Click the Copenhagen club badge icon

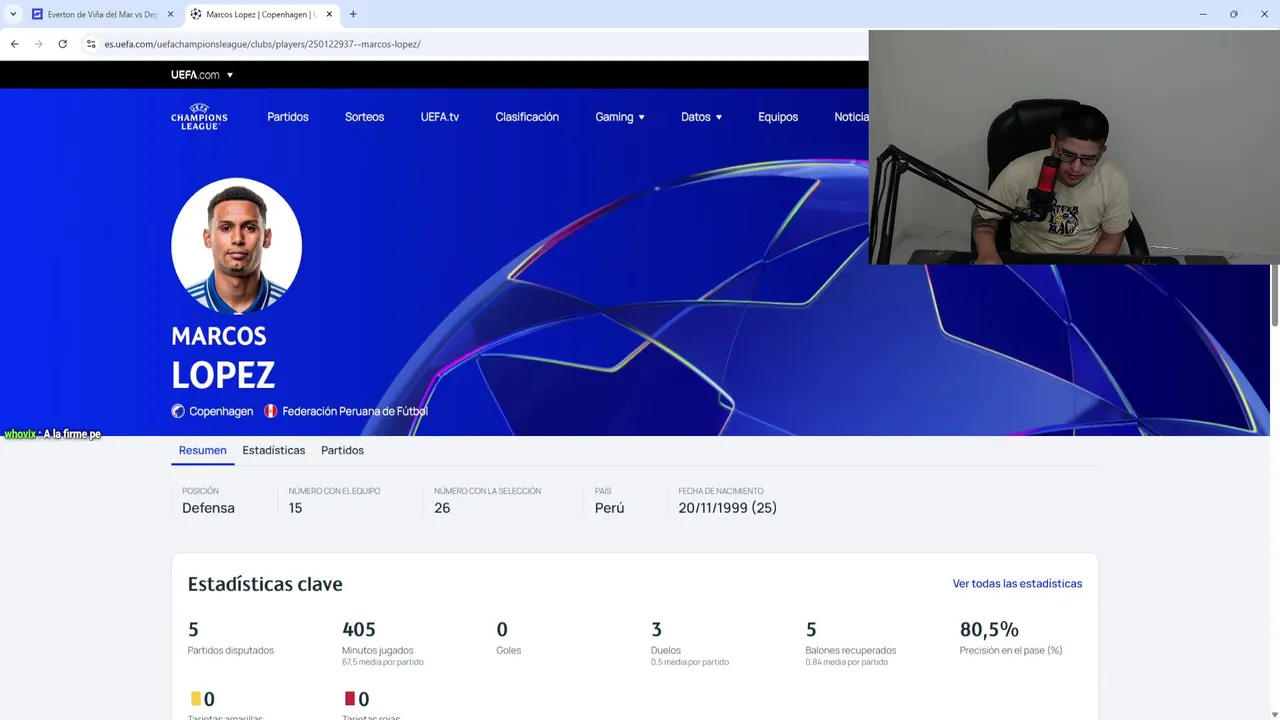(x=178, y=411)
